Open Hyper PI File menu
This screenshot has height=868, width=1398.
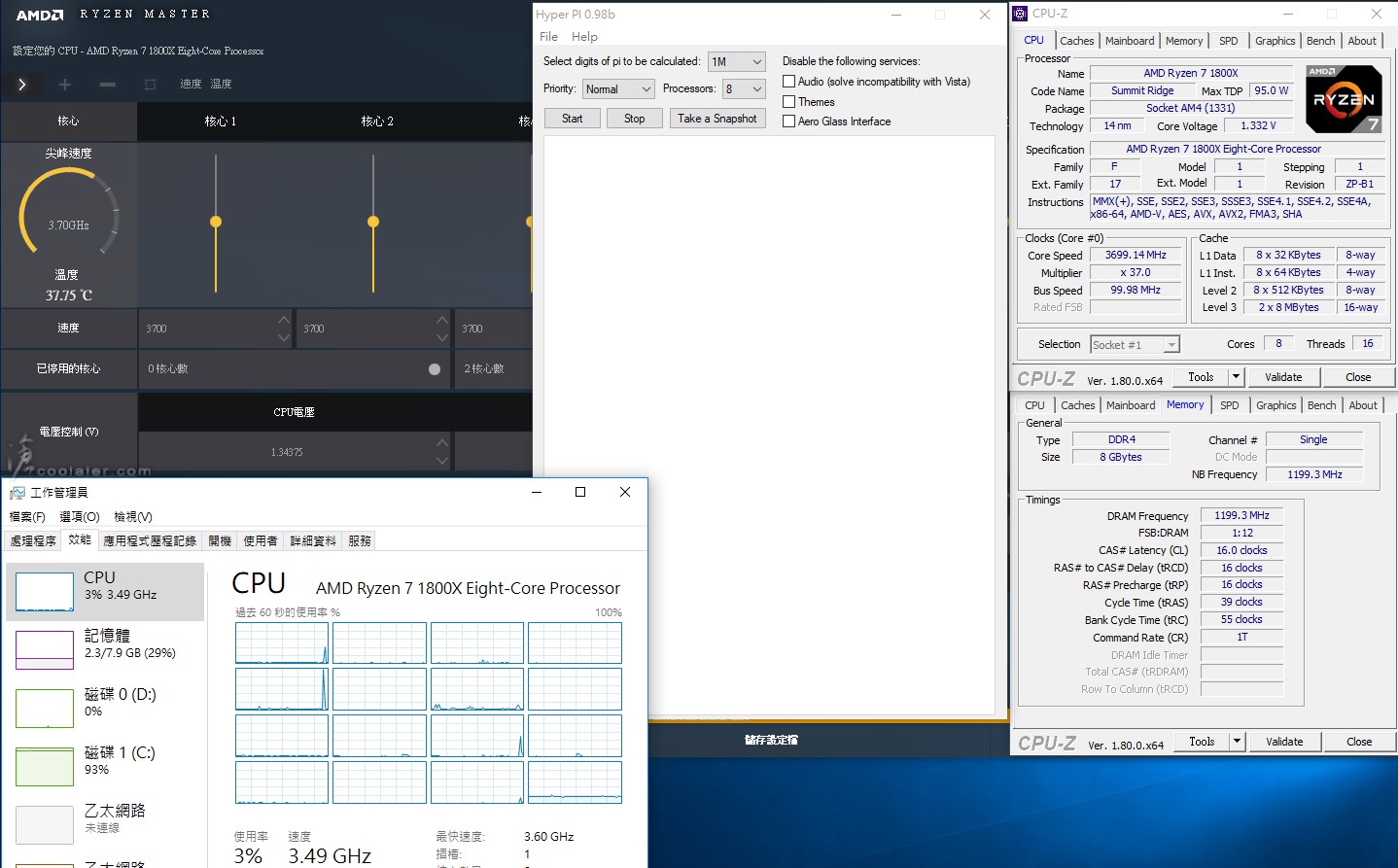click(548, 37)
